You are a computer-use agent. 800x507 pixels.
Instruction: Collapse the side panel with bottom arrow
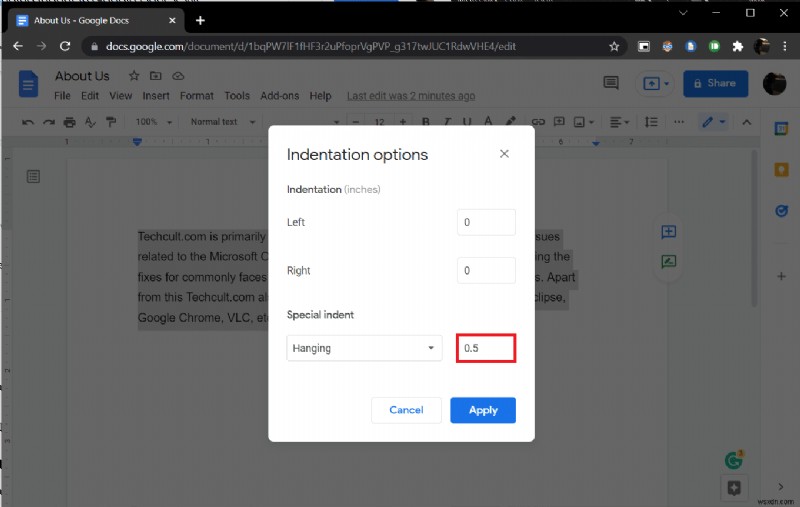781,487
